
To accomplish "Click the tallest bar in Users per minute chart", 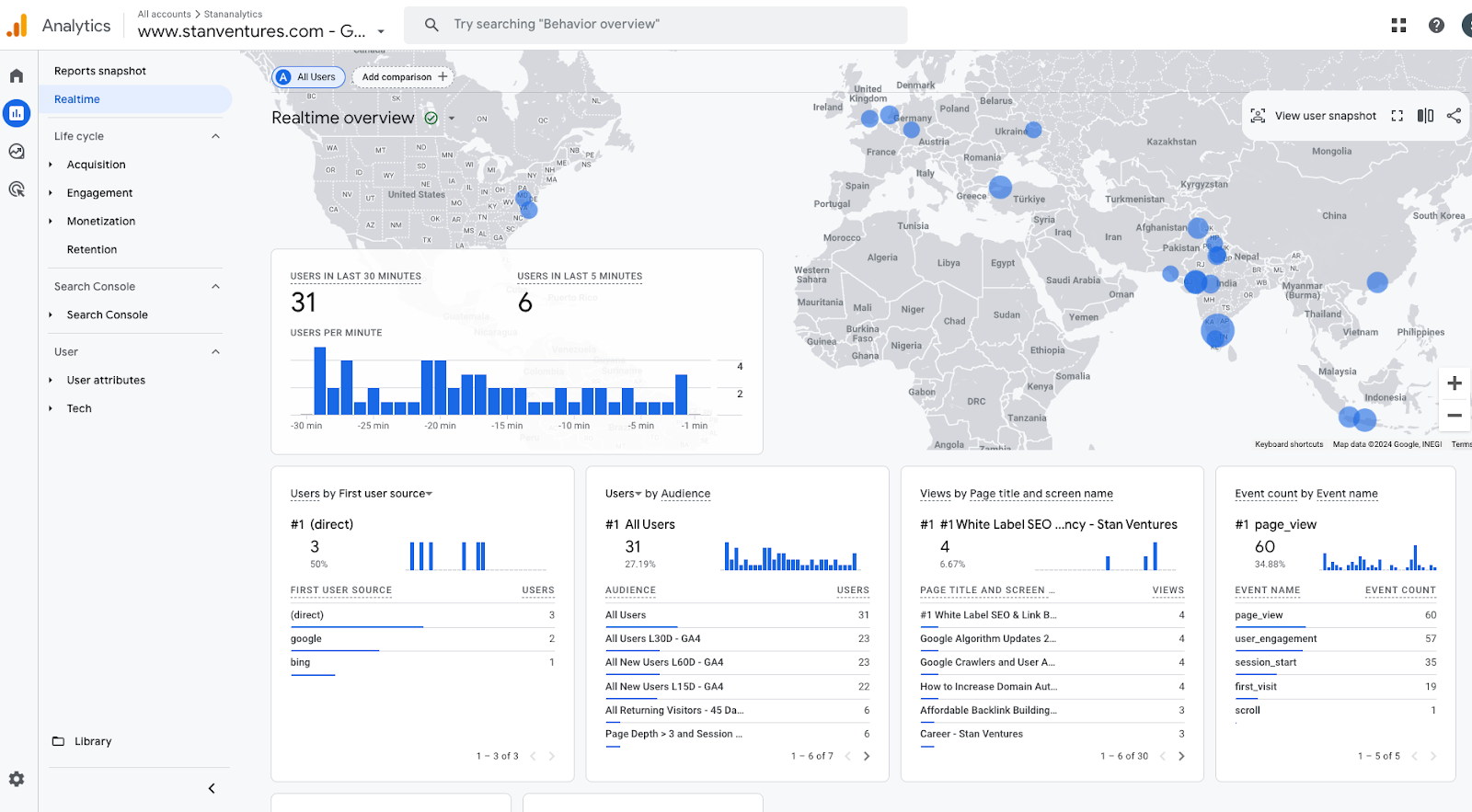I will click(320, 381).
